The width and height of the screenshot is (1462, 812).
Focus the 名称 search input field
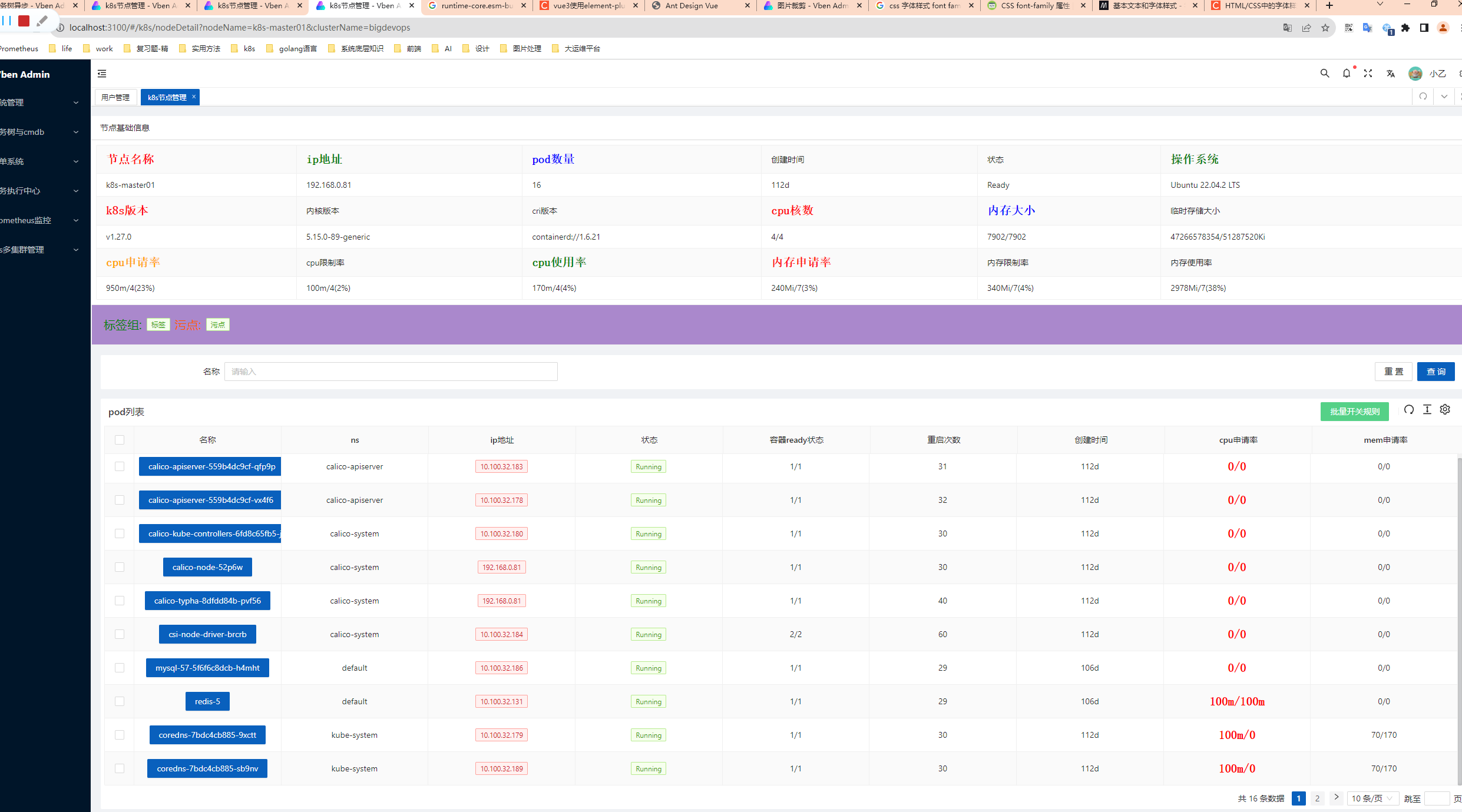pos(391,372)
